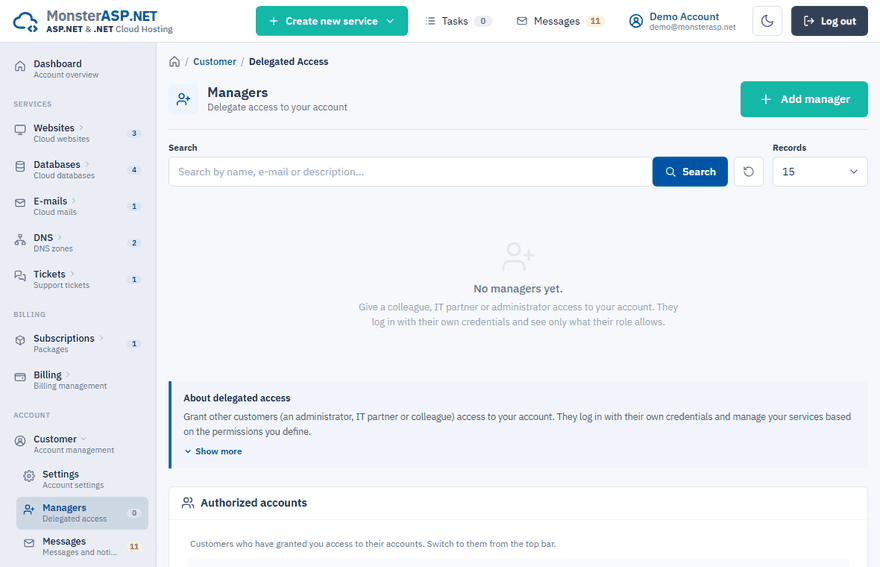
Task: Expand the DNS chevron
Action: click(59, 237)
